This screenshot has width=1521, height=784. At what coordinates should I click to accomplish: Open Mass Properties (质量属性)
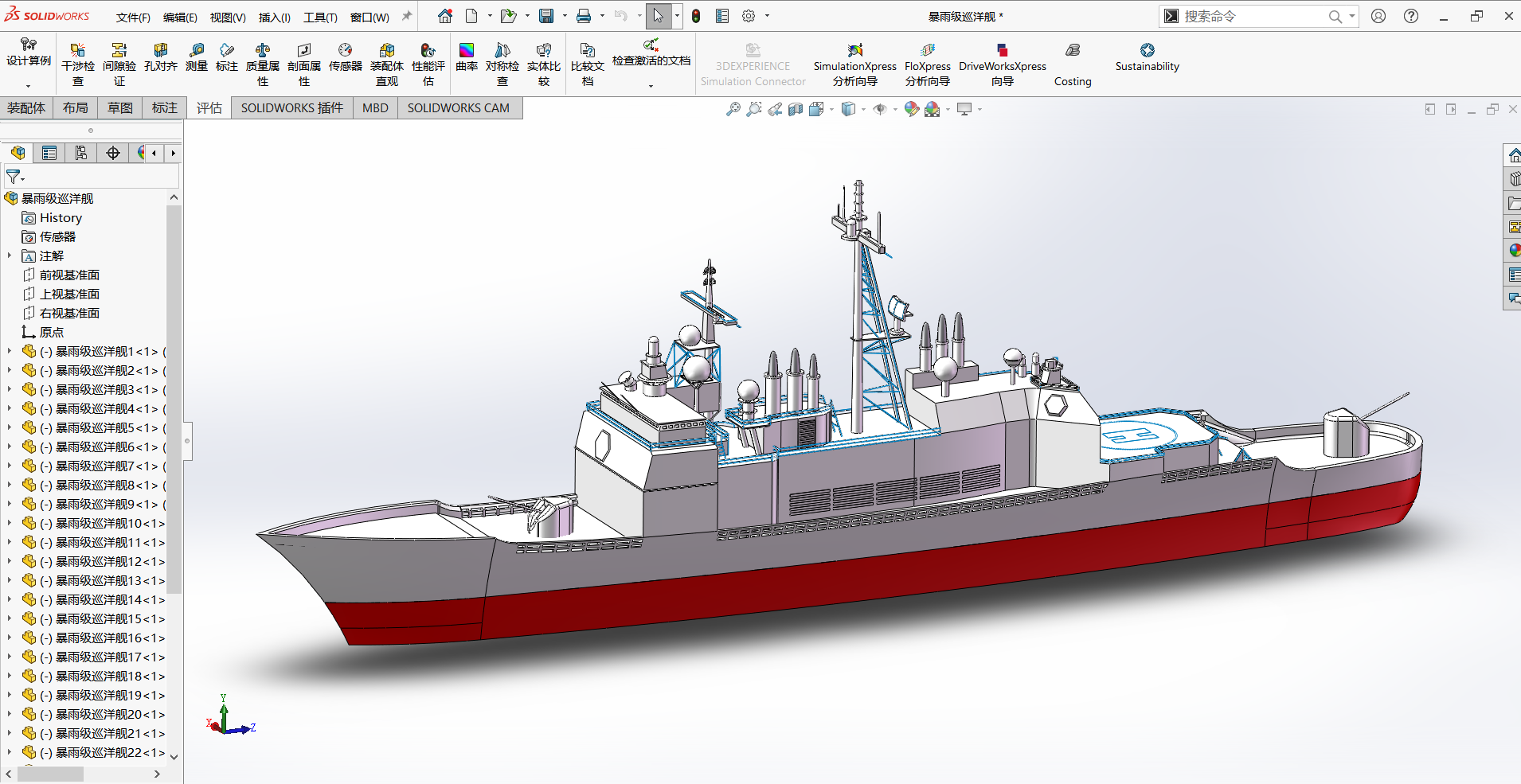pos(263,64)
